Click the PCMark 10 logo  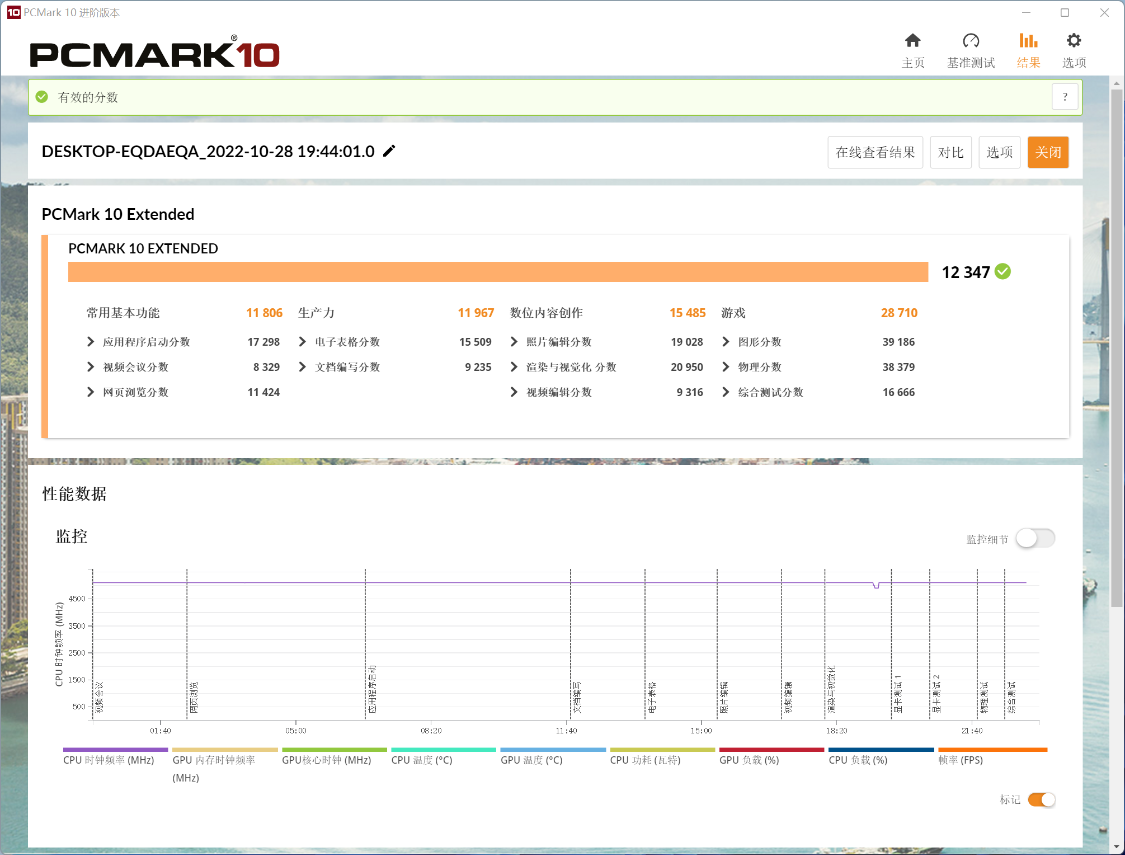(x=154, y=52)
